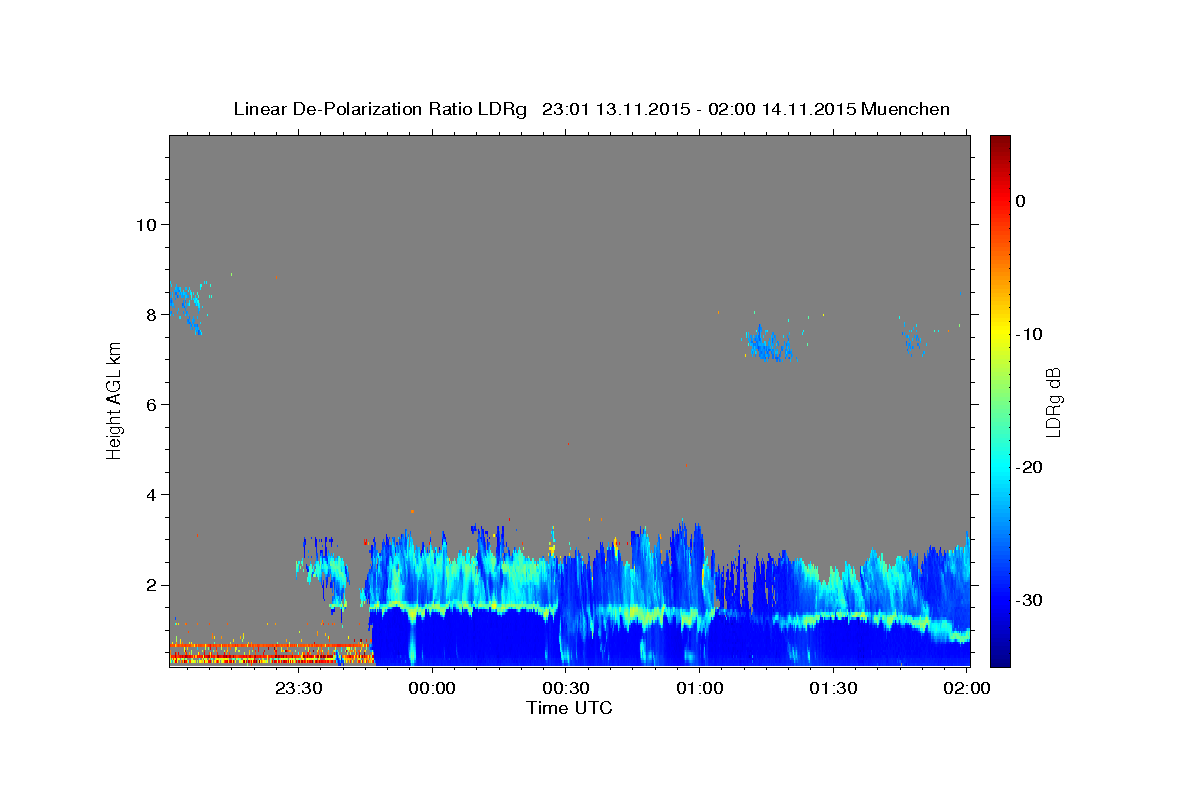Click the plot title 'Linear De-Polarization Ratio LDRg'
The height and width of the screenshot is (800, 1200).
coord(380,109)
